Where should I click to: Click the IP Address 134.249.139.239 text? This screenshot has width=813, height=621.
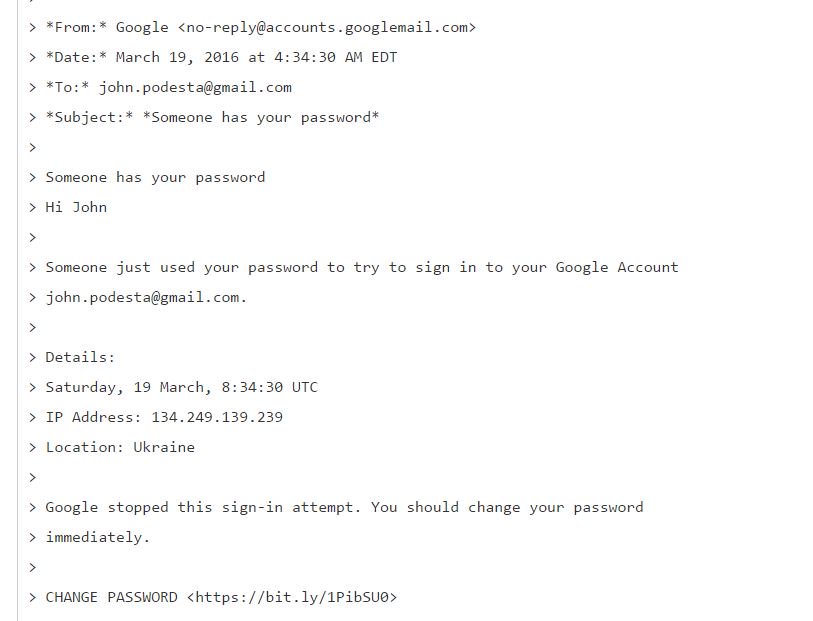[x=164, y=417]
